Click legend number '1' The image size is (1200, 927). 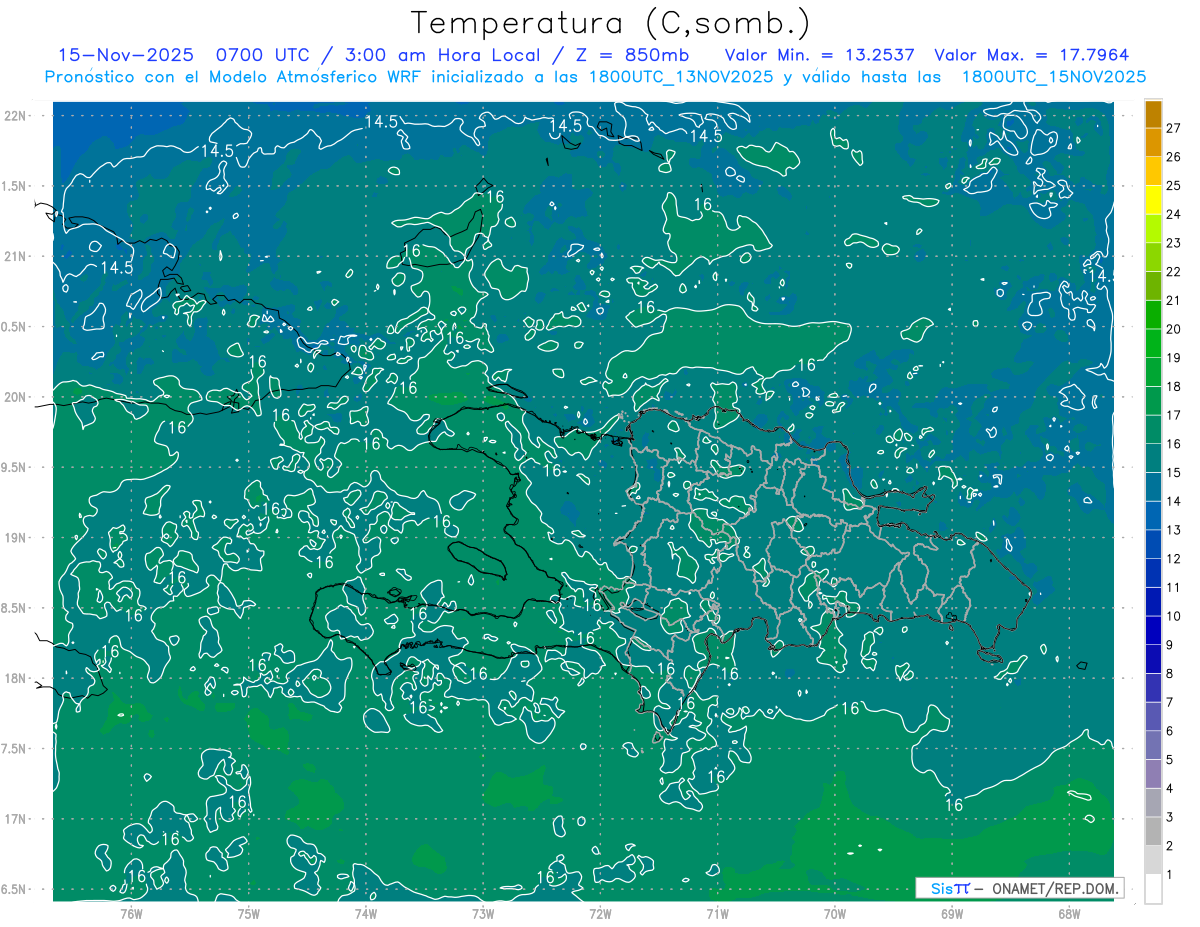(x=1170, y=875)
